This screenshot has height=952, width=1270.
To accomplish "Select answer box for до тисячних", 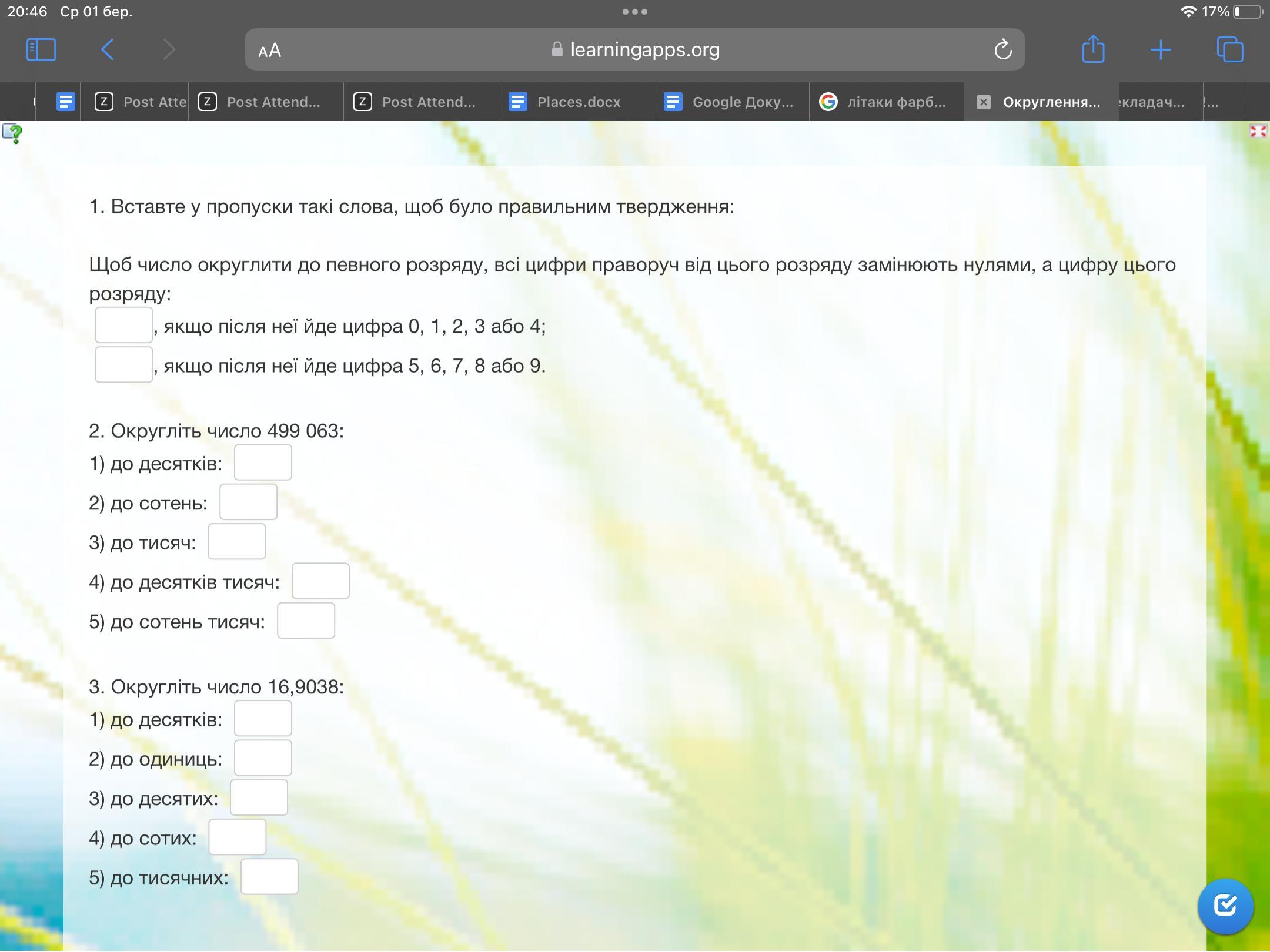I will pos(269,877).
